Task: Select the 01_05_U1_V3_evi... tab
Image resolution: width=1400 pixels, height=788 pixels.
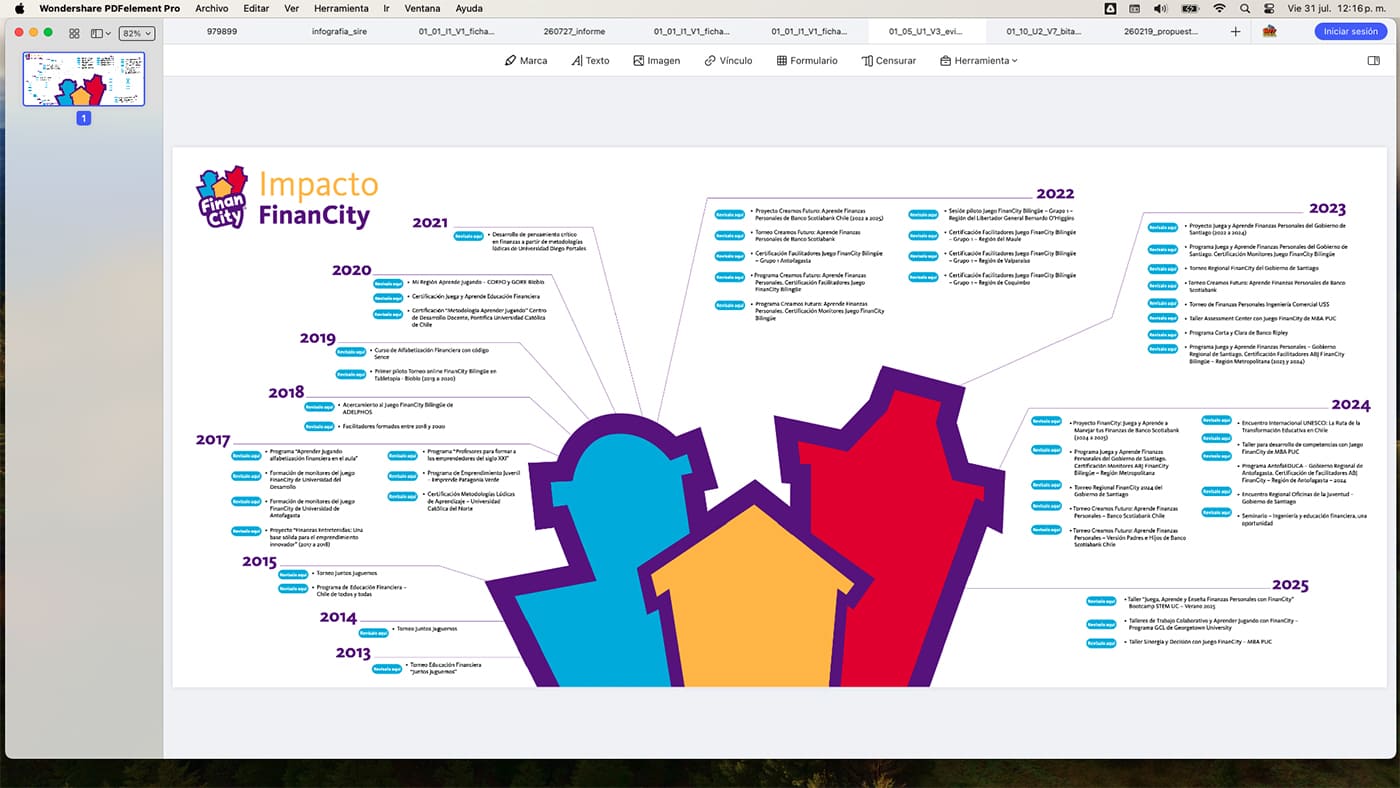Action: (x=926, y=32)
